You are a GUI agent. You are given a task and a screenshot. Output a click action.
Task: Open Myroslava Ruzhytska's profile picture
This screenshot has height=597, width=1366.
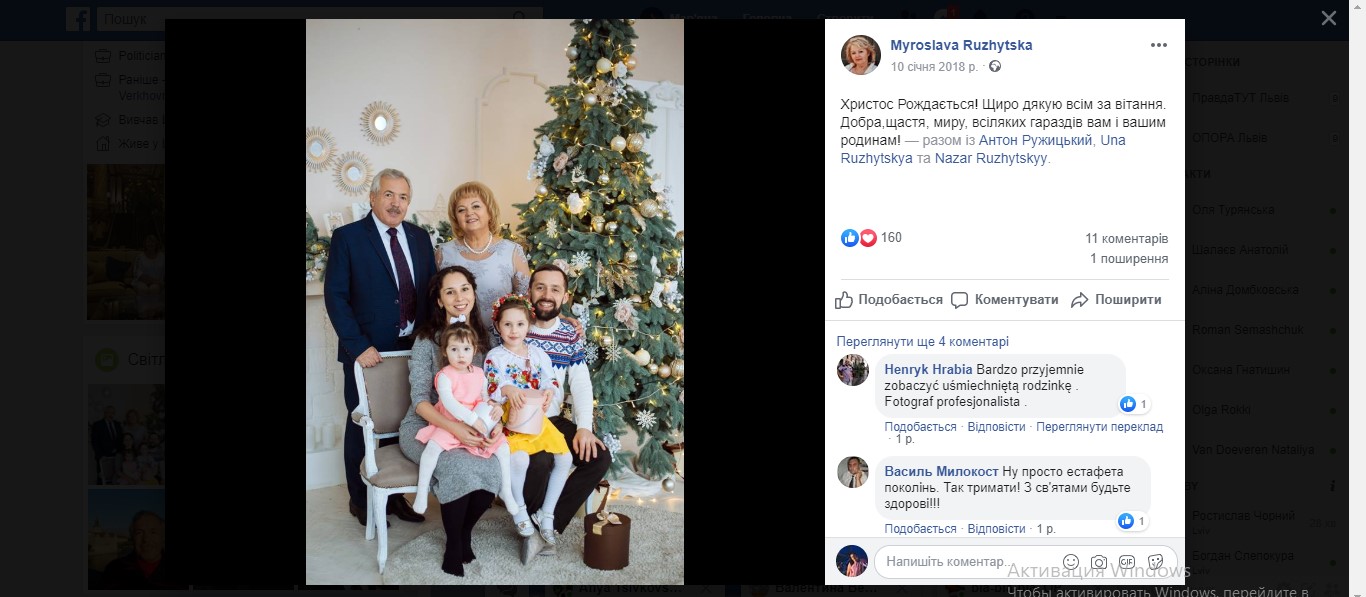pyautogui.click(x=860, y=55)
